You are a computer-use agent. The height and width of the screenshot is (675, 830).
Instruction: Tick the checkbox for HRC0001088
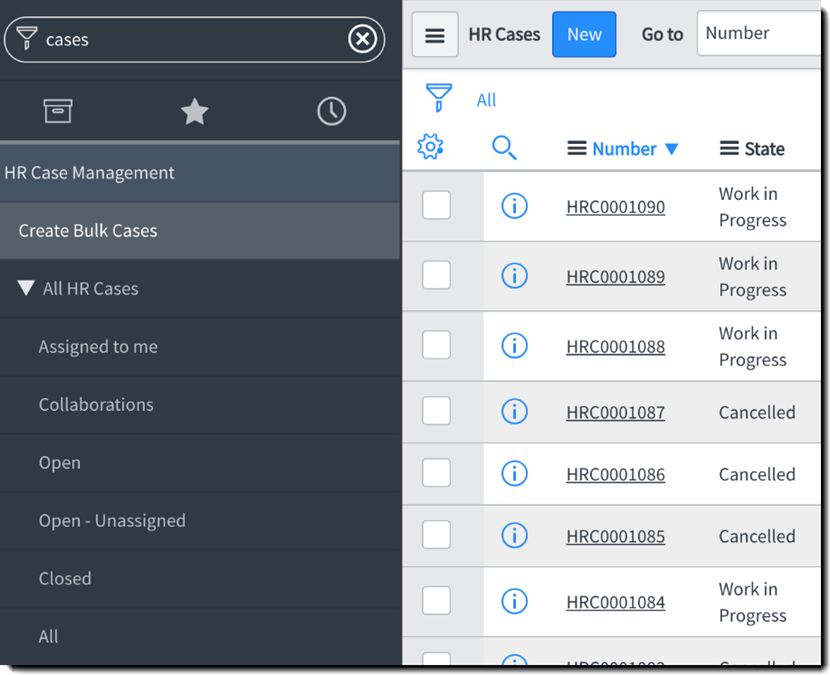[x=436, y=345]
